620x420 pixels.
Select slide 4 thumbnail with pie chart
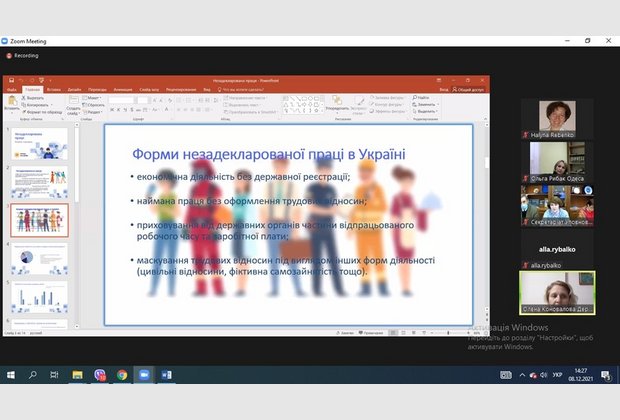tap(40, 258)
